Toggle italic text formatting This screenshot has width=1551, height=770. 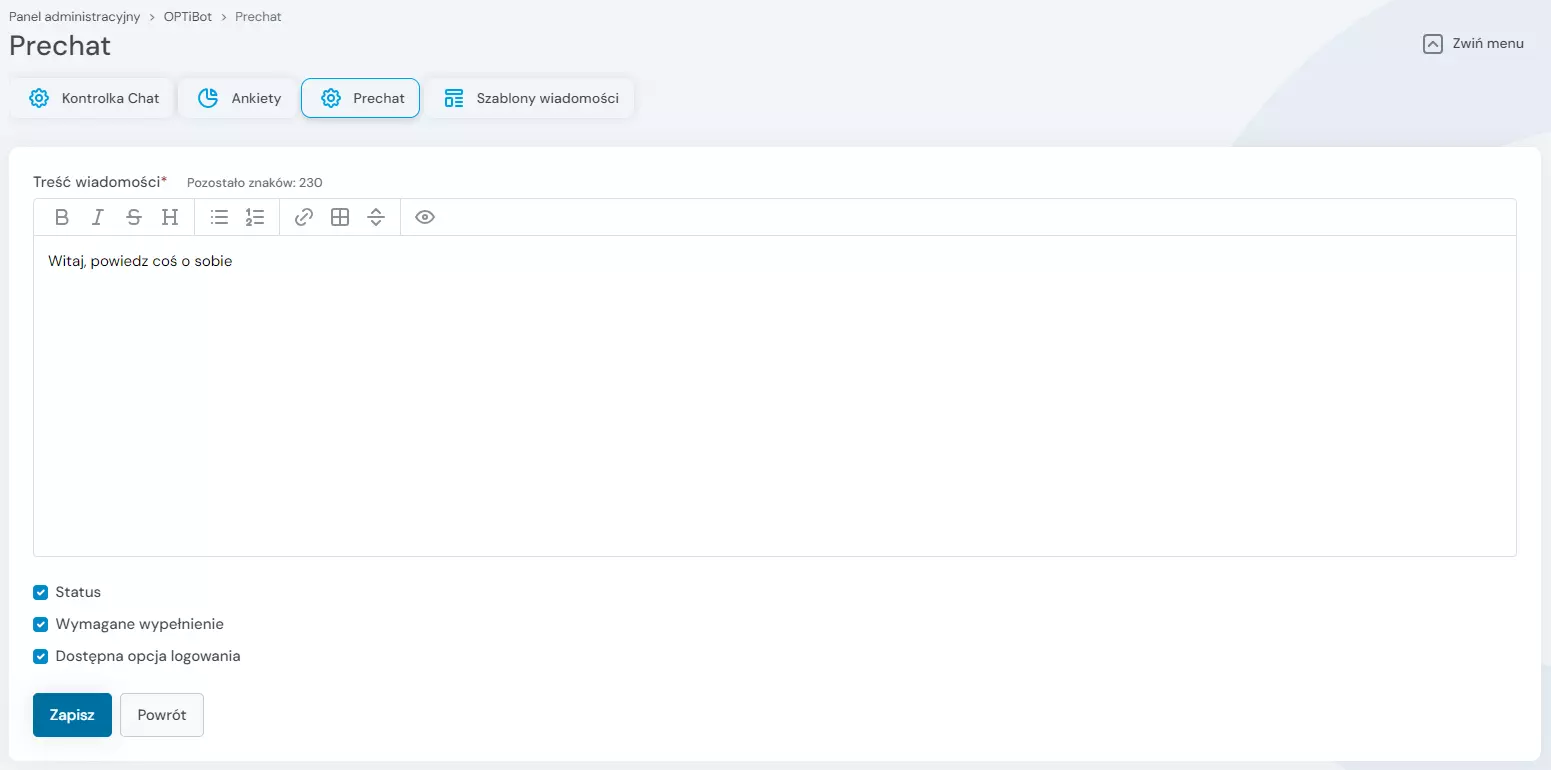pos(98,217)
